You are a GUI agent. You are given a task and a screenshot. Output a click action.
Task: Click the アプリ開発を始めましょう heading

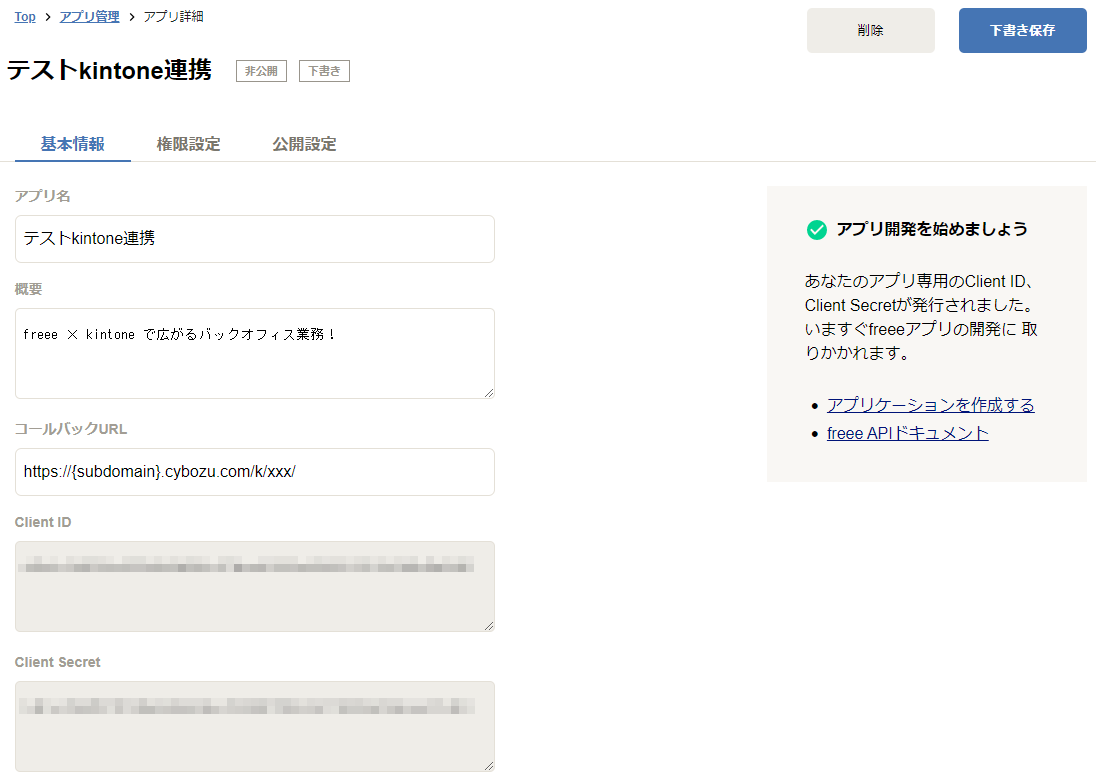[932, 229]
